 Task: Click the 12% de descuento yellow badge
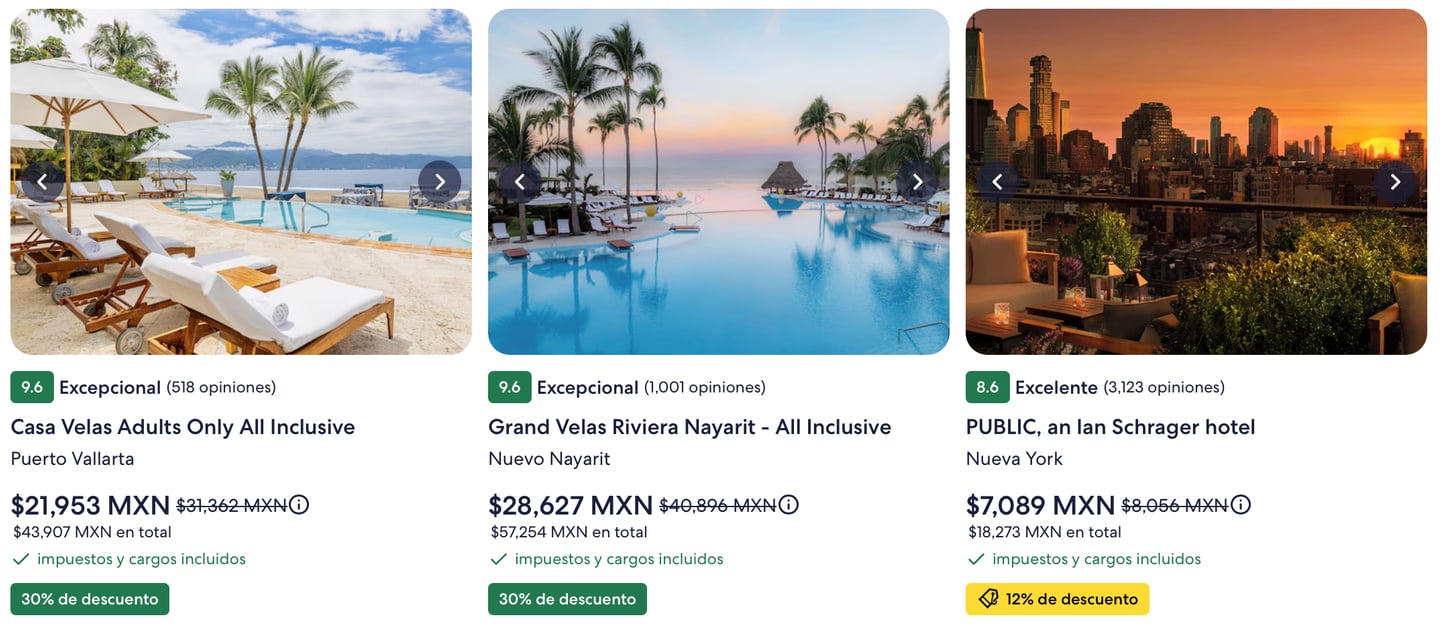pyautogui.click(x=1057, y=599)
